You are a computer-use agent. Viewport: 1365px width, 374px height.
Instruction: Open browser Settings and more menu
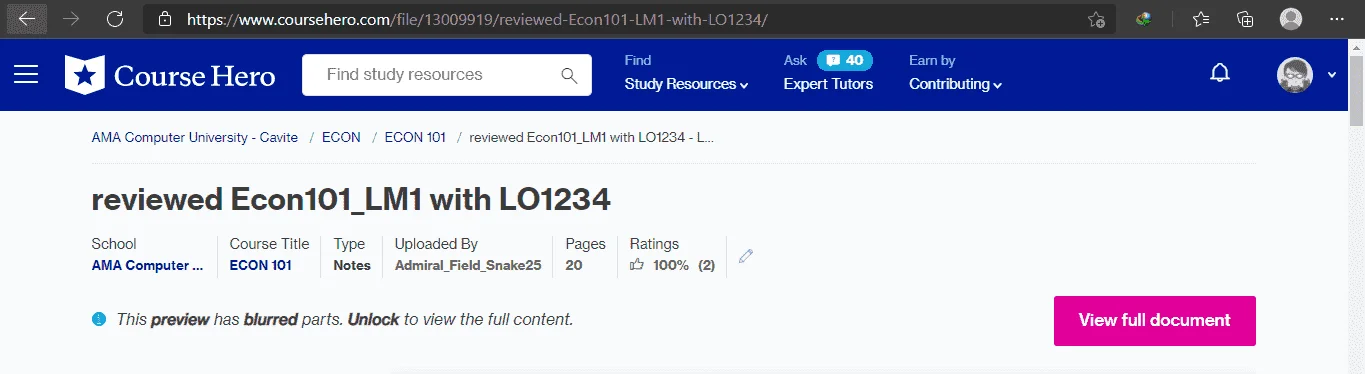click(x=1337, y=19)
